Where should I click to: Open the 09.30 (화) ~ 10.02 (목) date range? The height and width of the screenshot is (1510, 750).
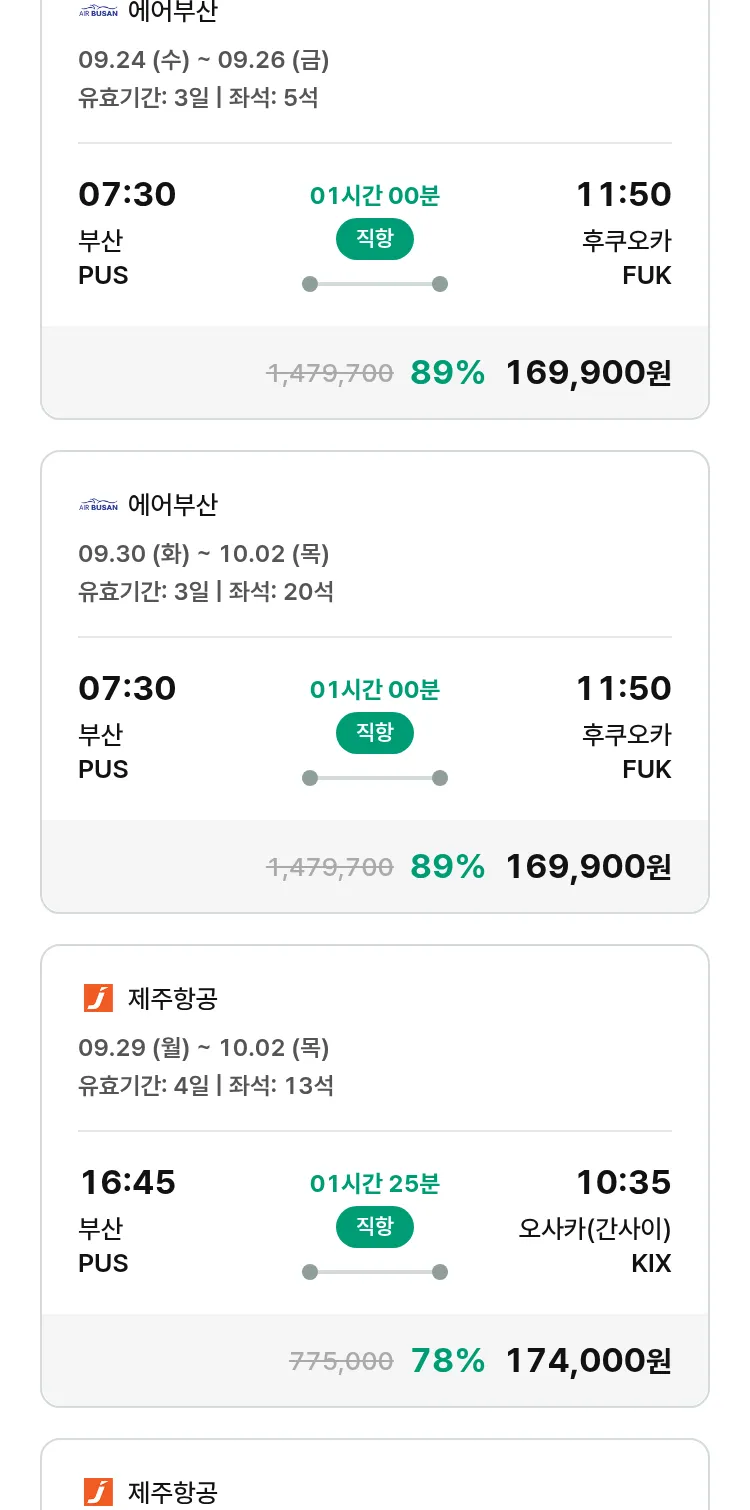[204, 554]
